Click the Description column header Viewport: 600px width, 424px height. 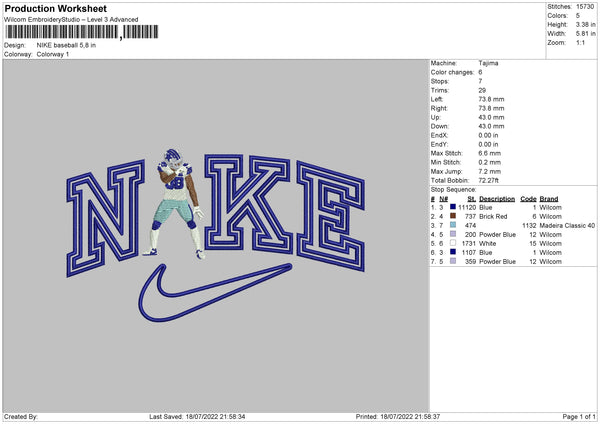point(497,199)
